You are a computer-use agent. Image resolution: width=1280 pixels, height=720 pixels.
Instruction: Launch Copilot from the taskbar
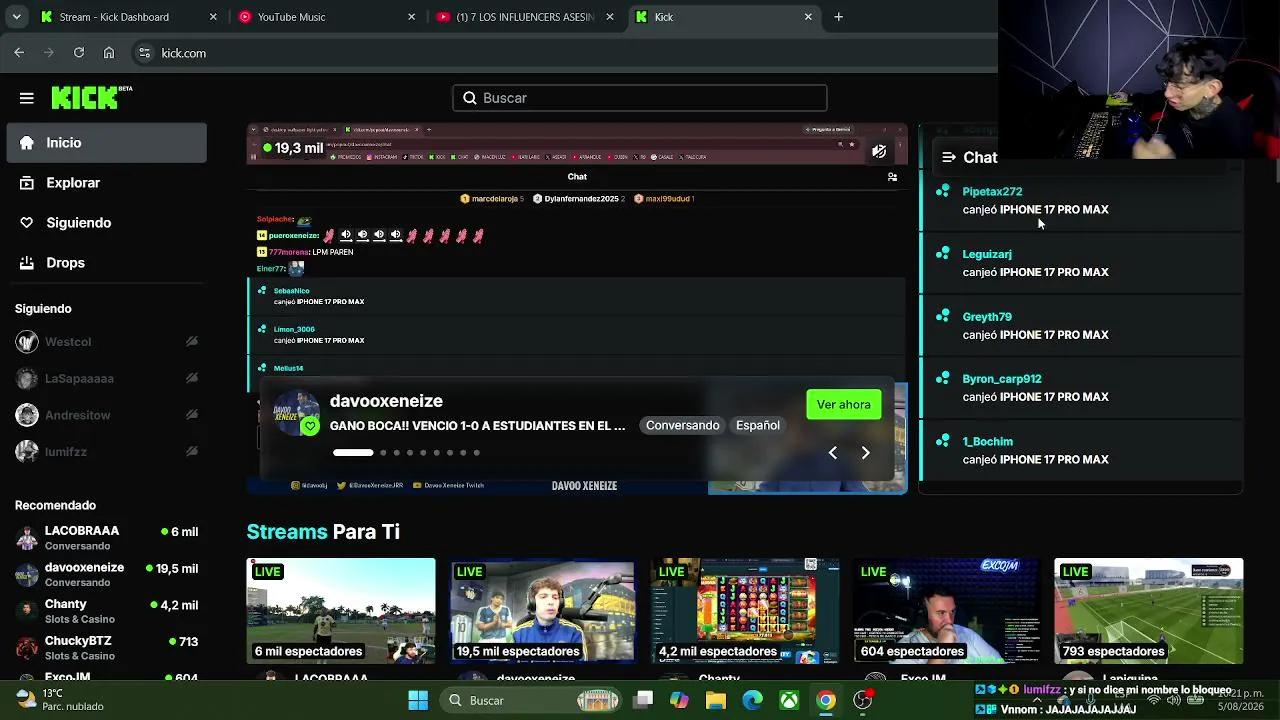click(x=679, y=700)
